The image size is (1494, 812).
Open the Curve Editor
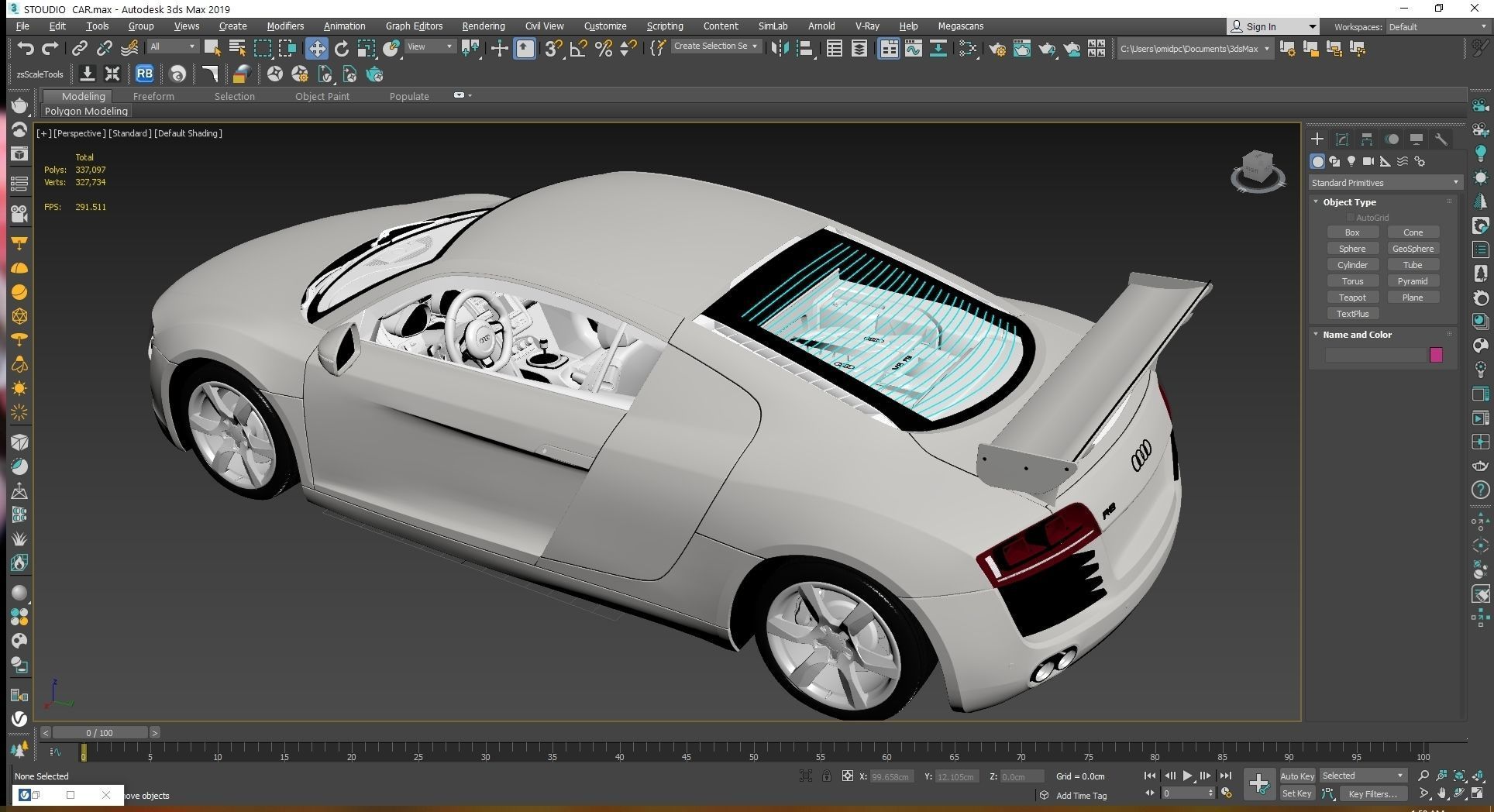point(913,48)
